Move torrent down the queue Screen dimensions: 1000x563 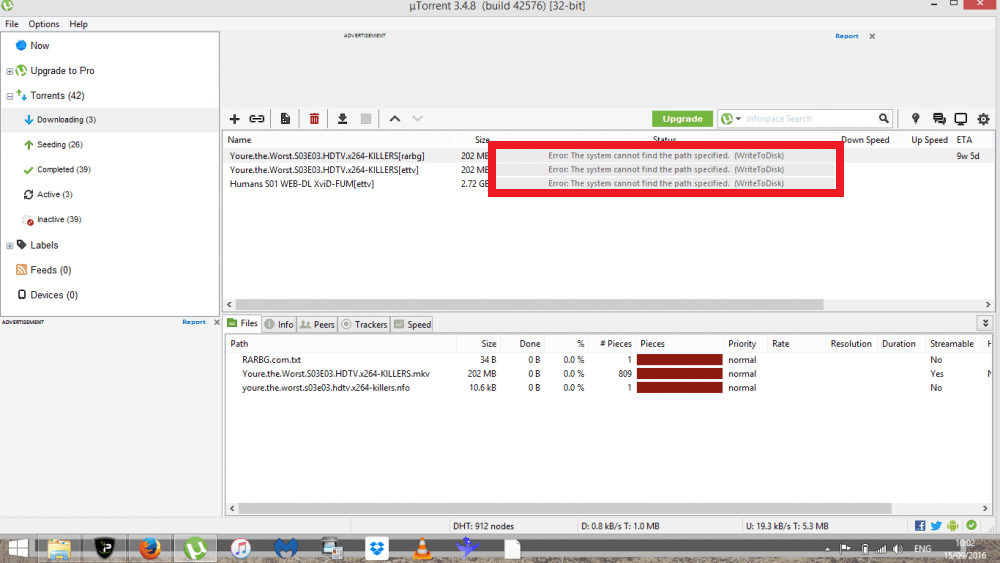[x=418, y=119]
